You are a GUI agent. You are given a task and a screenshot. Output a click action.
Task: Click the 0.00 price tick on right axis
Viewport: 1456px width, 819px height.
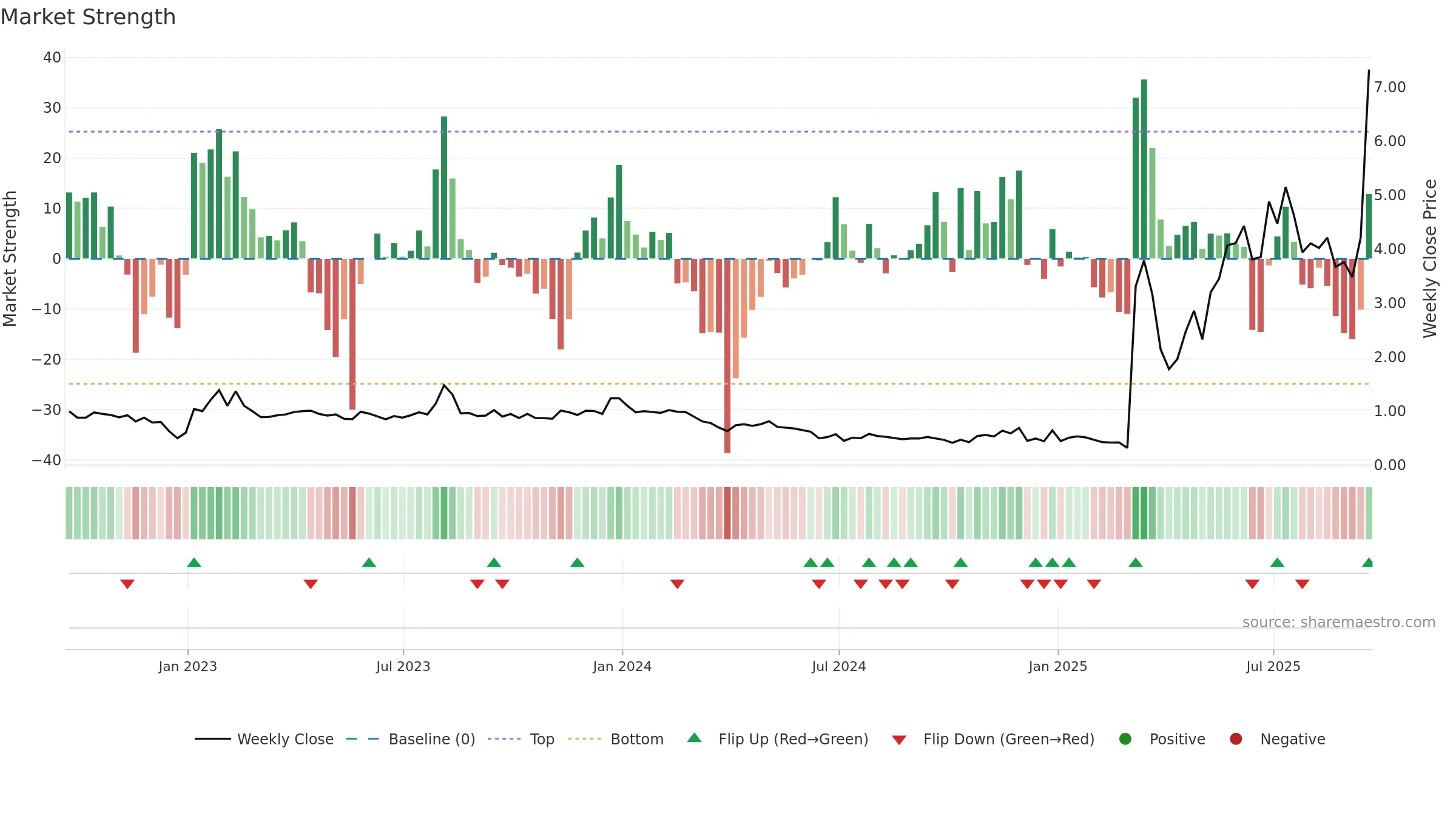click(x=1390, y=465)
